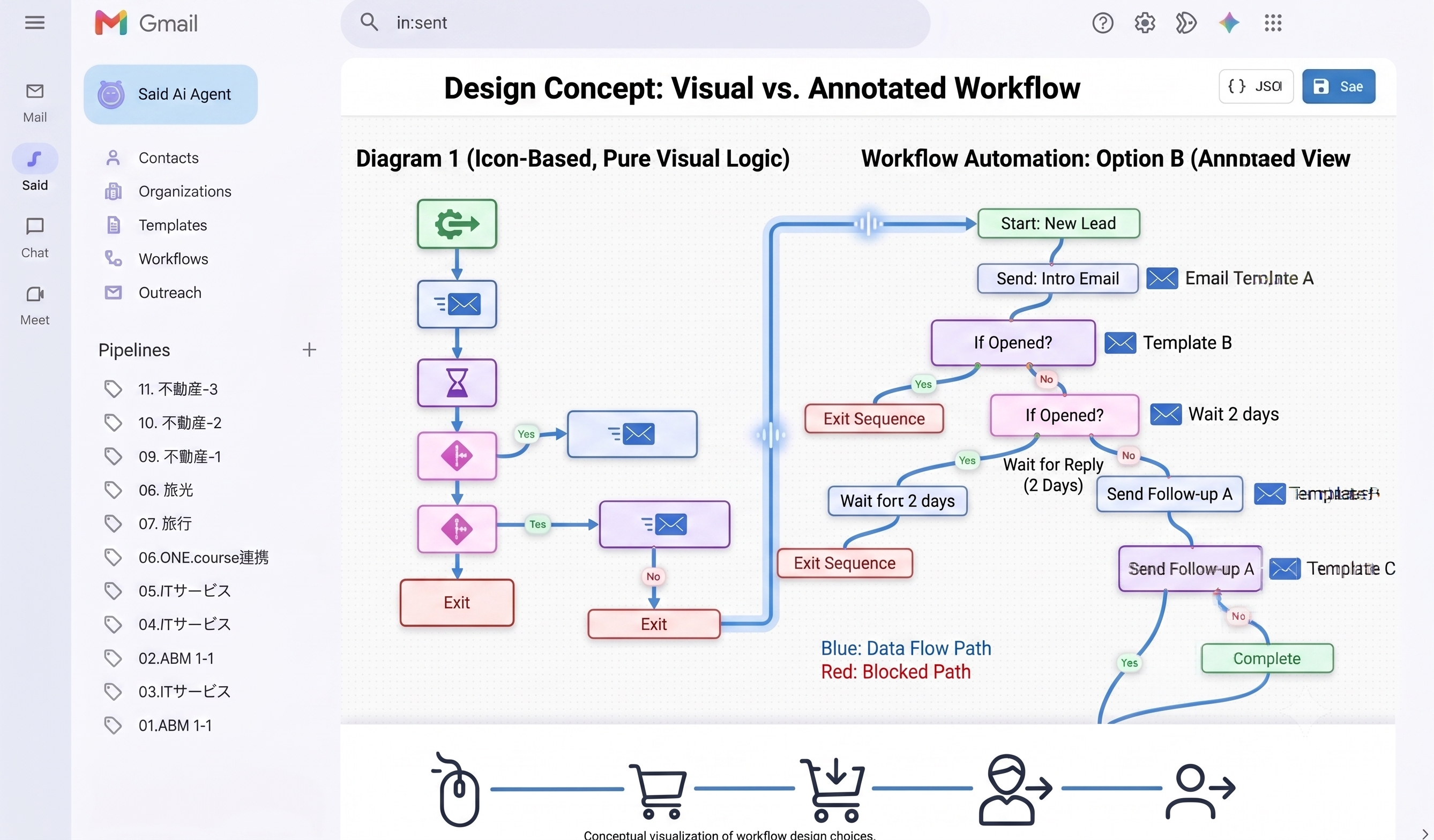Focus the in:sent search field

635,22
